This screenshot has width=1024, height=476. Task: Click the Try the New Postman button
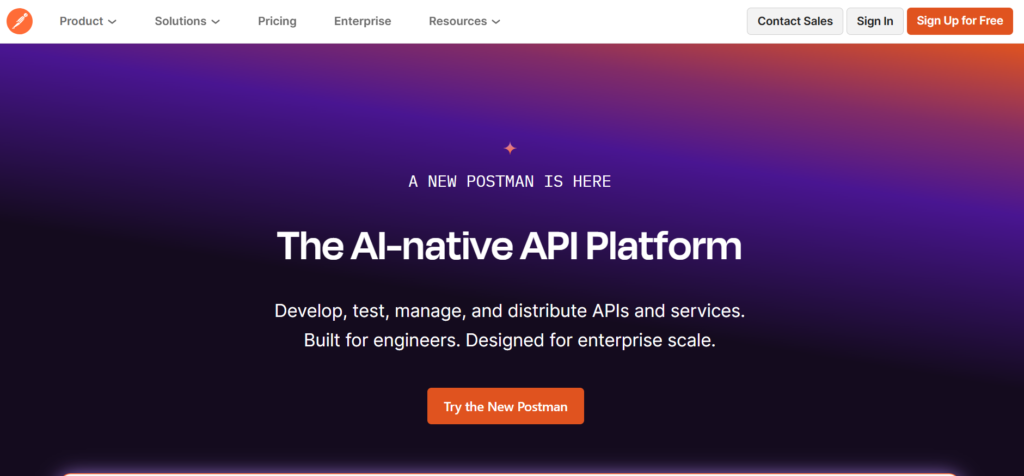click(505, 407)
